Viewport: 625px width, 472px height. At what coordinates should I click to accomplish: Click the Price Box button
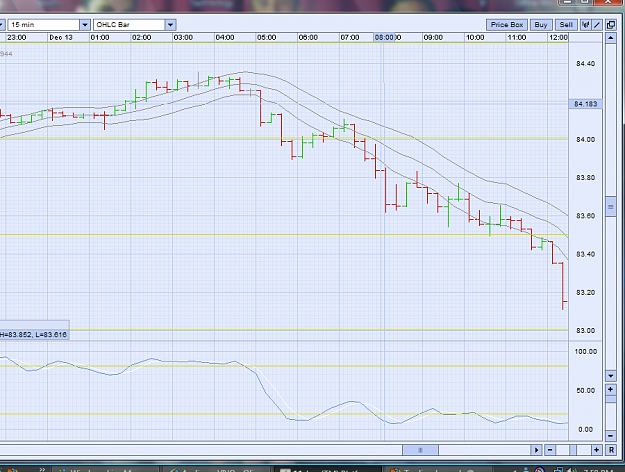tap(507, 25)
